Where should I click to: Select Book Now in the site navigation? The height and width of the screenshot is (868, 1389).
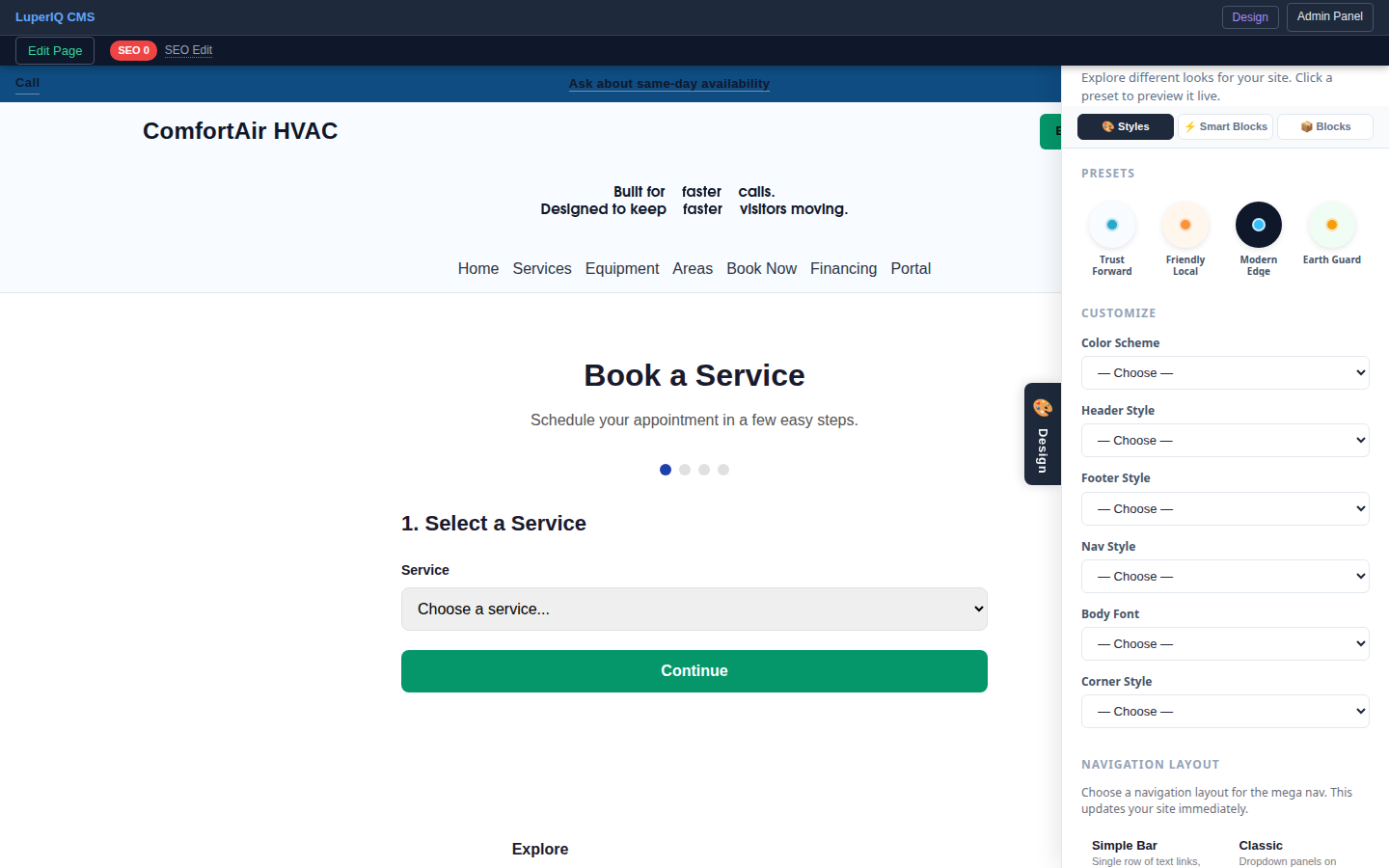761,268
